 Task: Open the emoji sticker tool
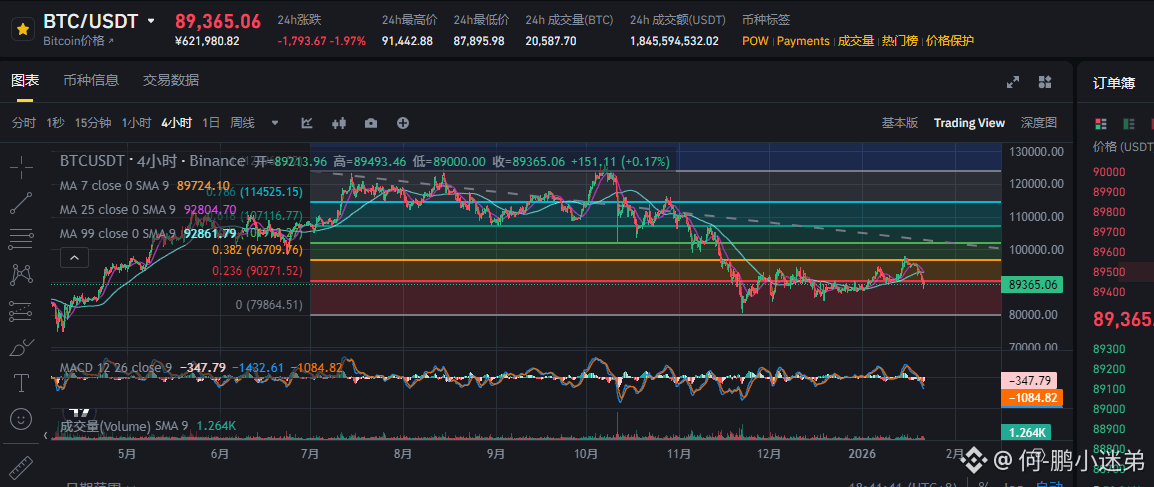[x=21, y=419]
